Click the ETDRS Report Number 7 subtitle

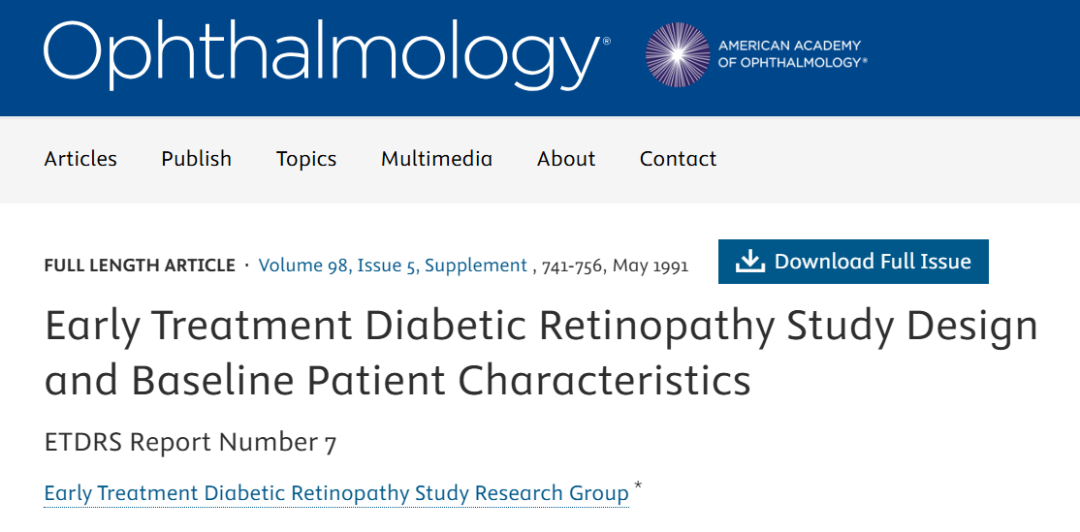190,443
